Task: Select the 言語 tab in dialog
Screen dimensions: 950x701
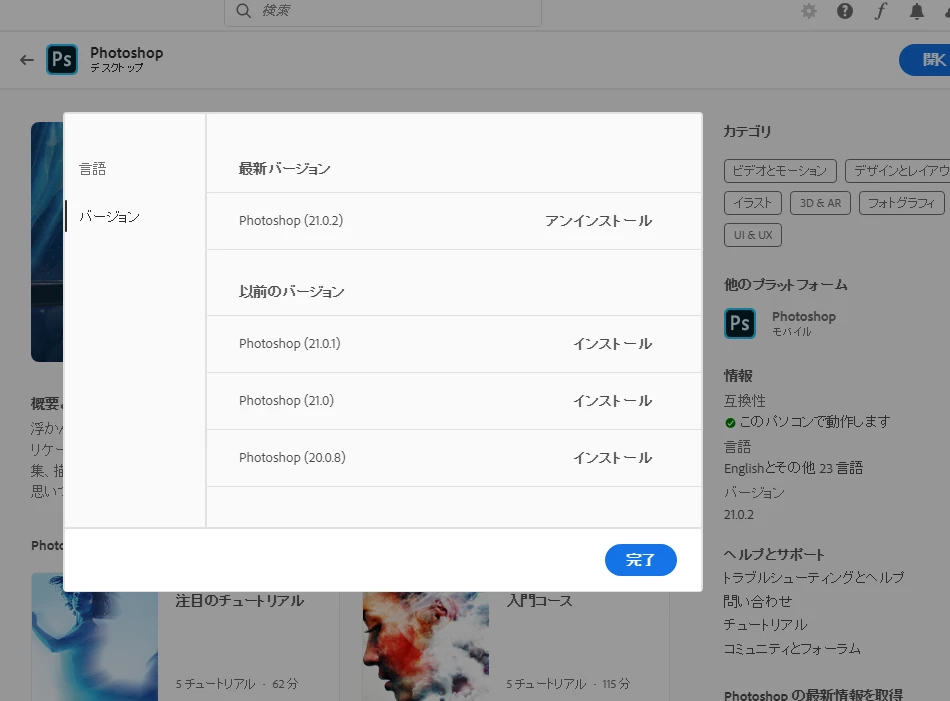Action: (93, 168)
